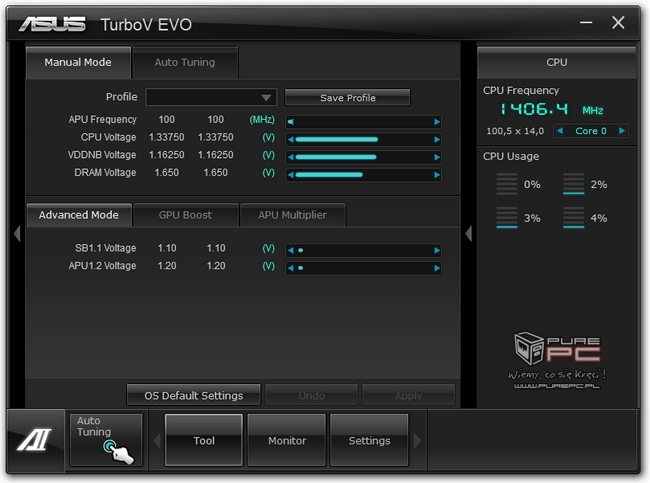
Task: Open the Monitor button
Action: point(287,440)
